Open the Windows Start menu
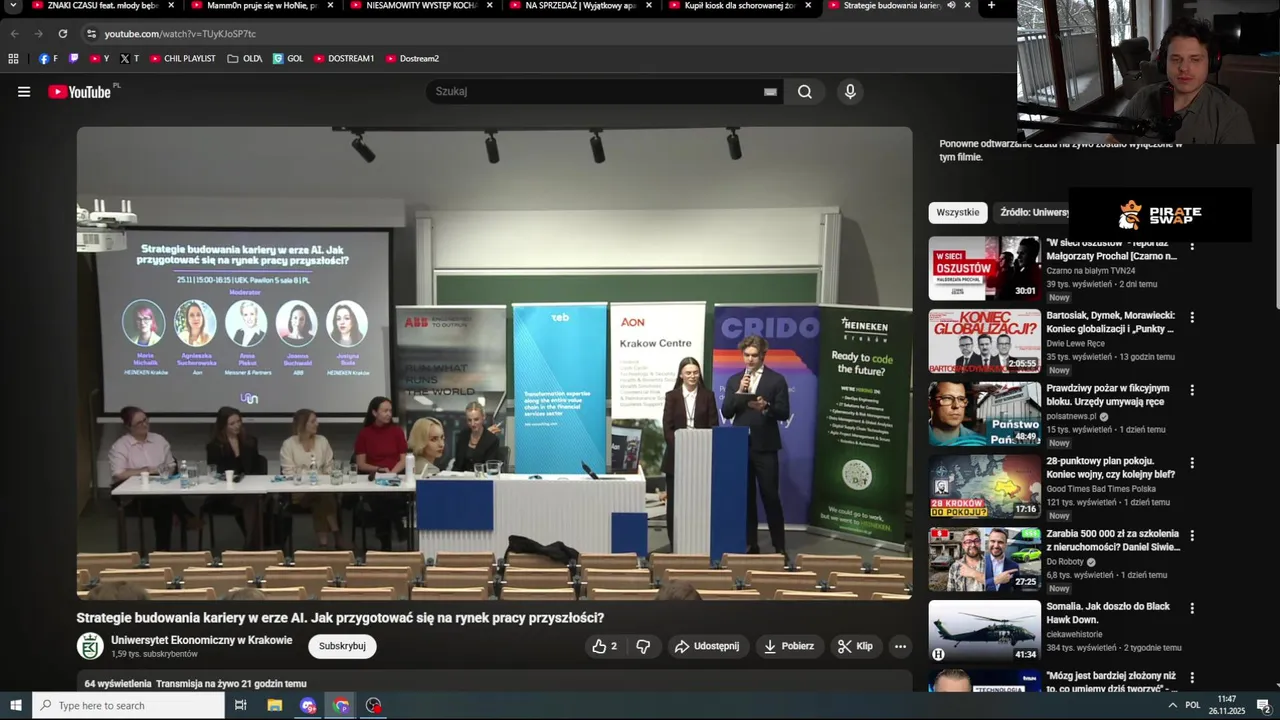The width and height of the screenshot is (1280, 720). (15, 706)
